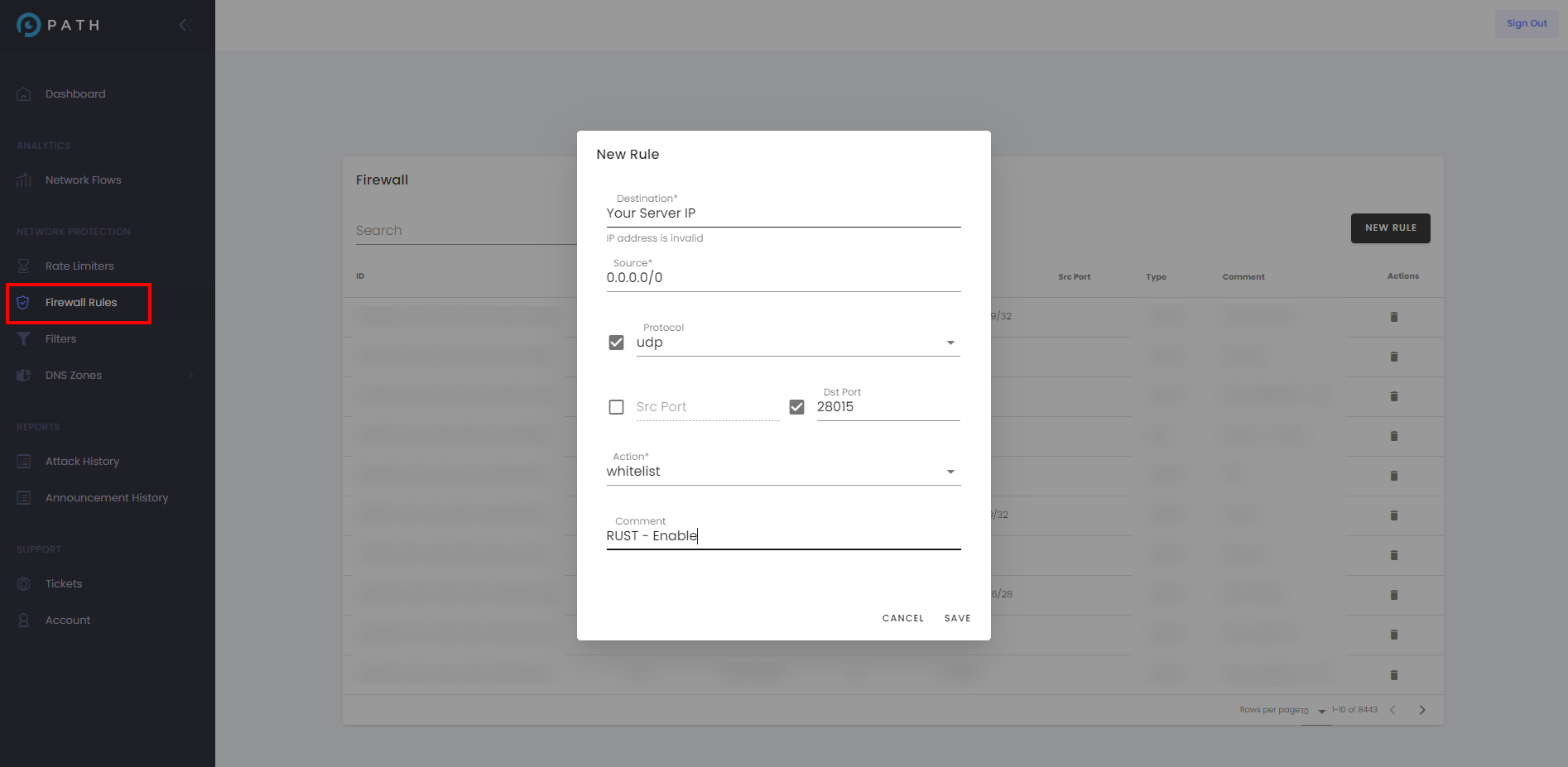Screen dimensions: 1568x767
Task: Click the Sign Out button
Action: [1527, 24]
